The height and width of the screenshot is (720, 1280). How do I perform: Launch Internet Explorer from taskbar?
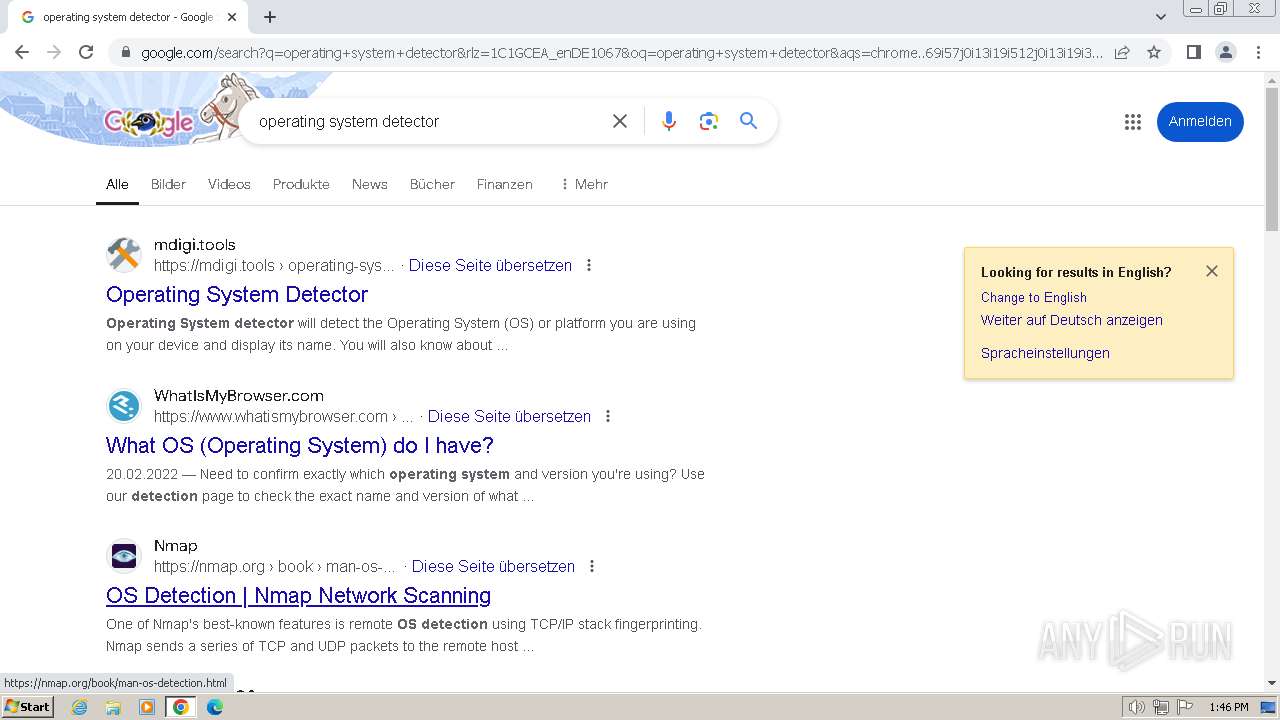click(x=79, y=707)
